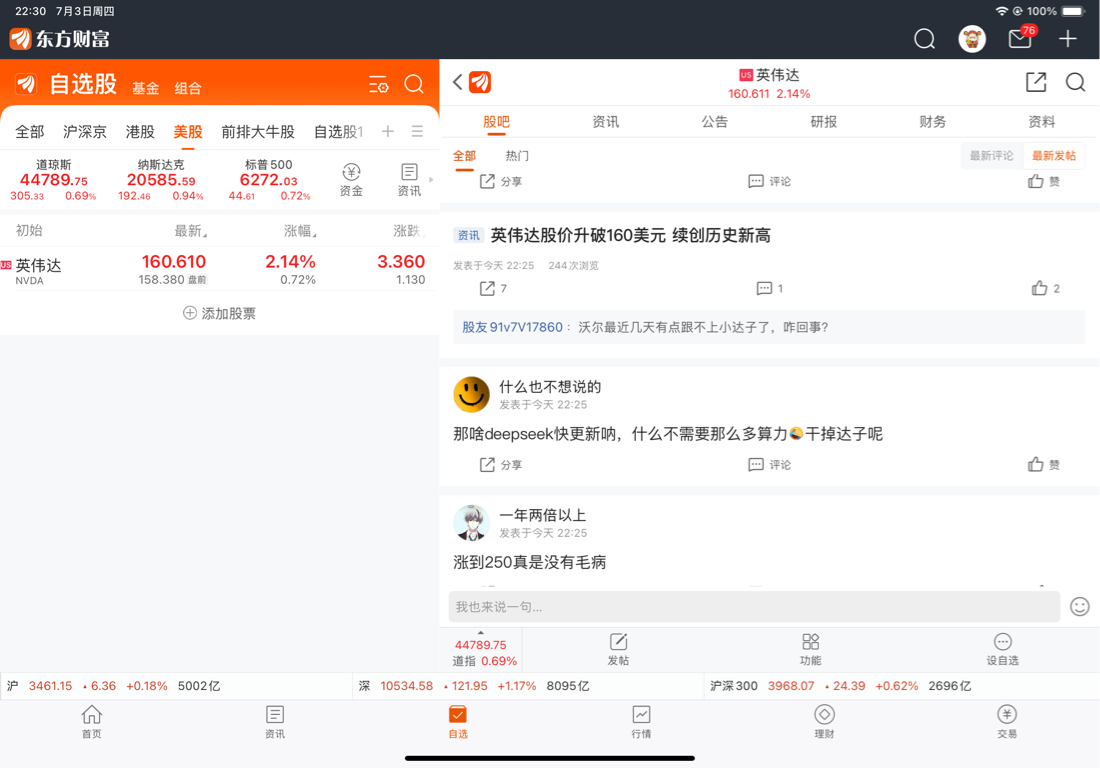This screenshot has width=1100, height=768.
Task: Share the 英伟达 stock page
Action: 1035,82
